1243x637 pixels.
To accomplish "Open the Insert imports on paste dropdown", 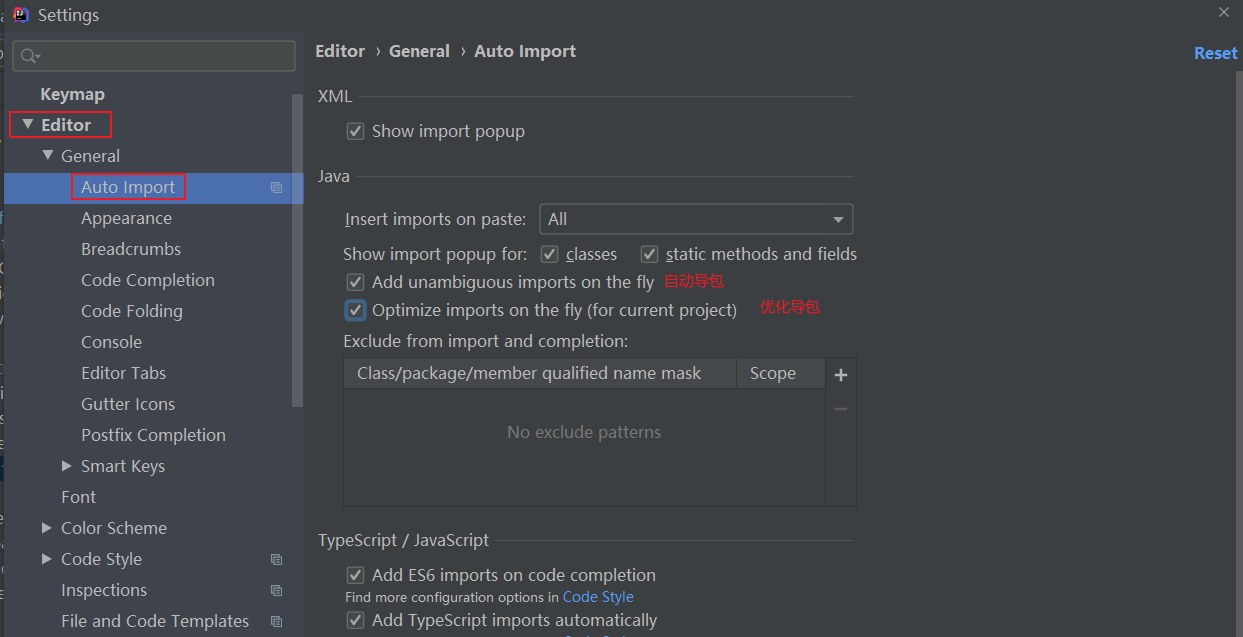I will [x=696, y=219].
